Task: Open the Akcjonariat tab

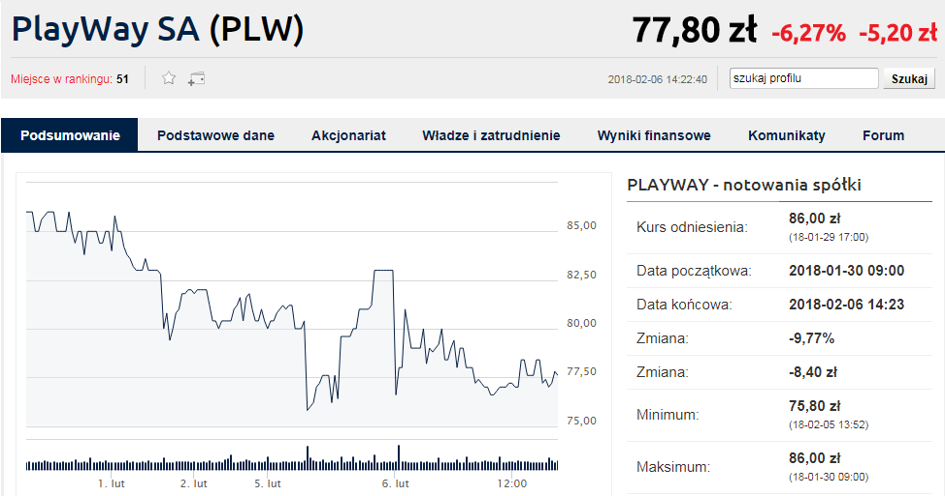Action: (x=348, y=136)
